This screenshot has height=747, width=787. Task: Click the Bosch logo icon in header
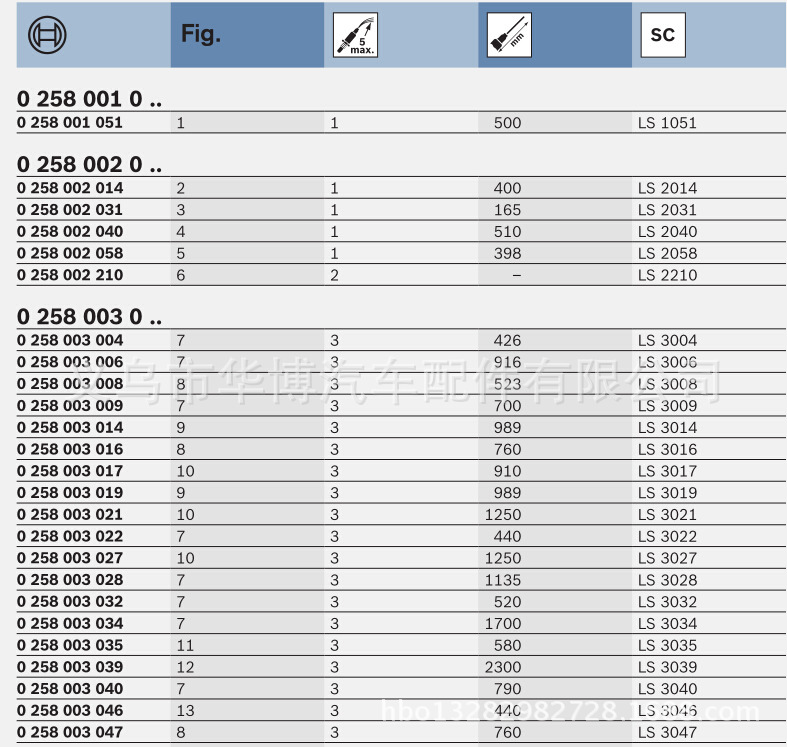pyautogui.click(x=47, y=35)
